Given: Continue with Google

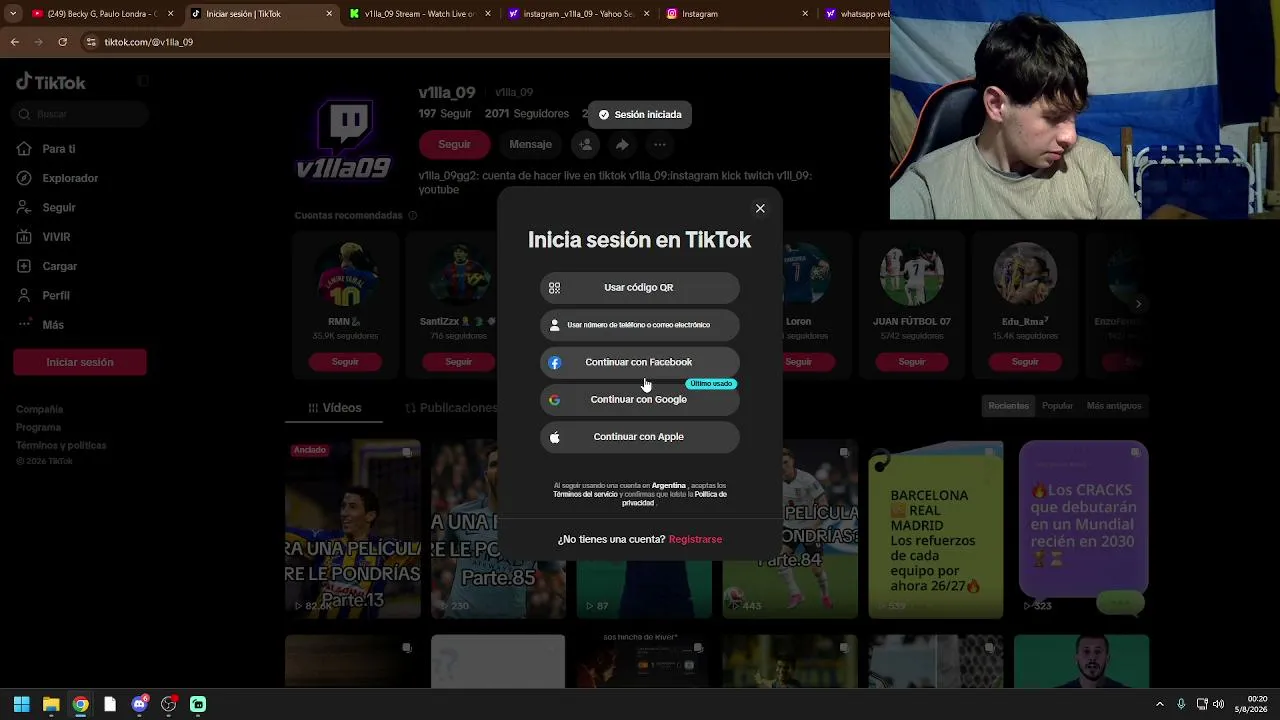Looking at the screenshot, I should point(640,400).
